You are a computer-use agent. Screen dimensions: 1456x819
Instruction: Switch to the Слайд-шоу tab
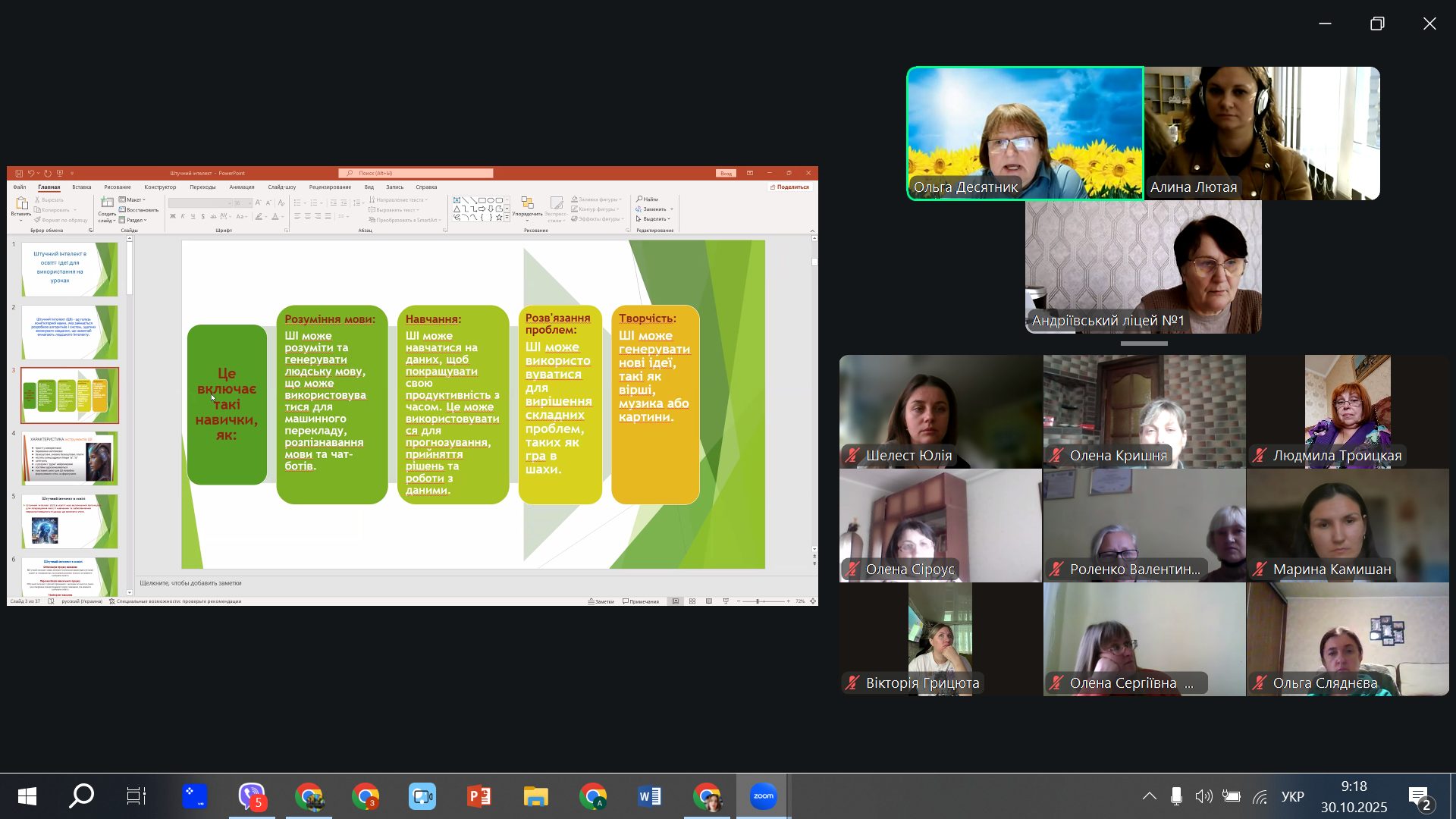tap(281, 187)
